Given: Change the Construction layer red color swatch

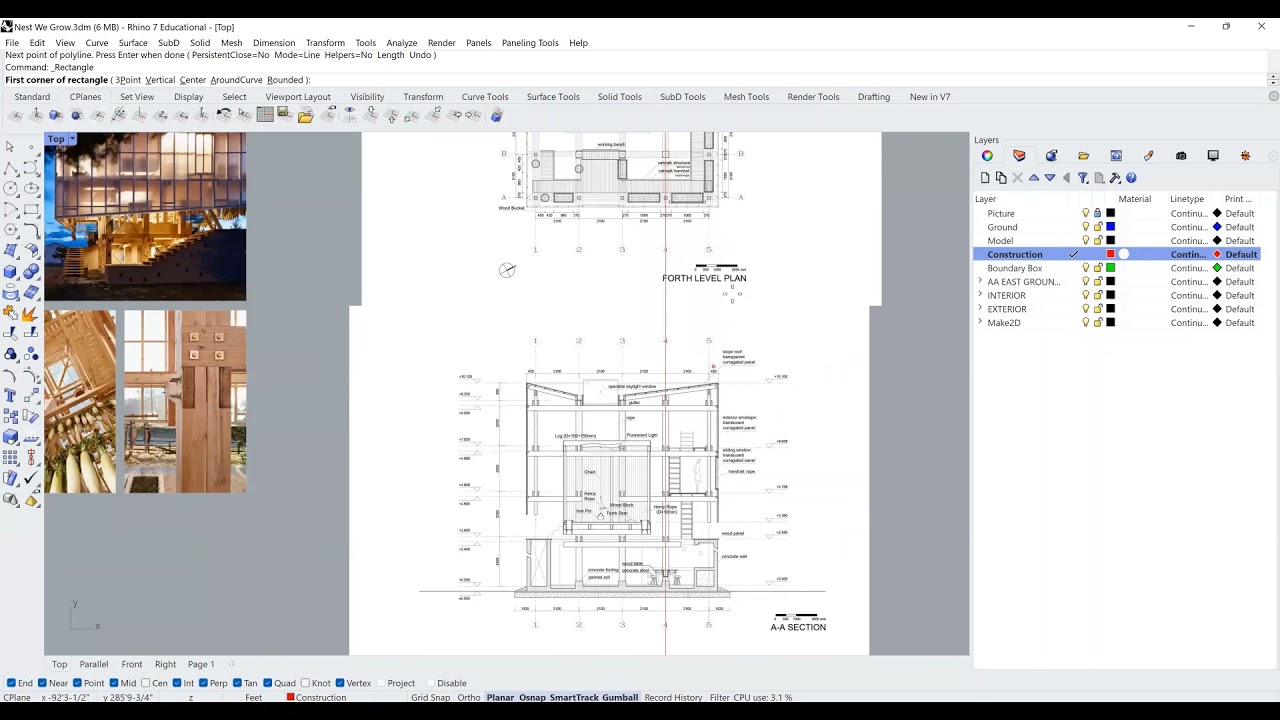Looking at the screenshot, I should point(1110,254).
